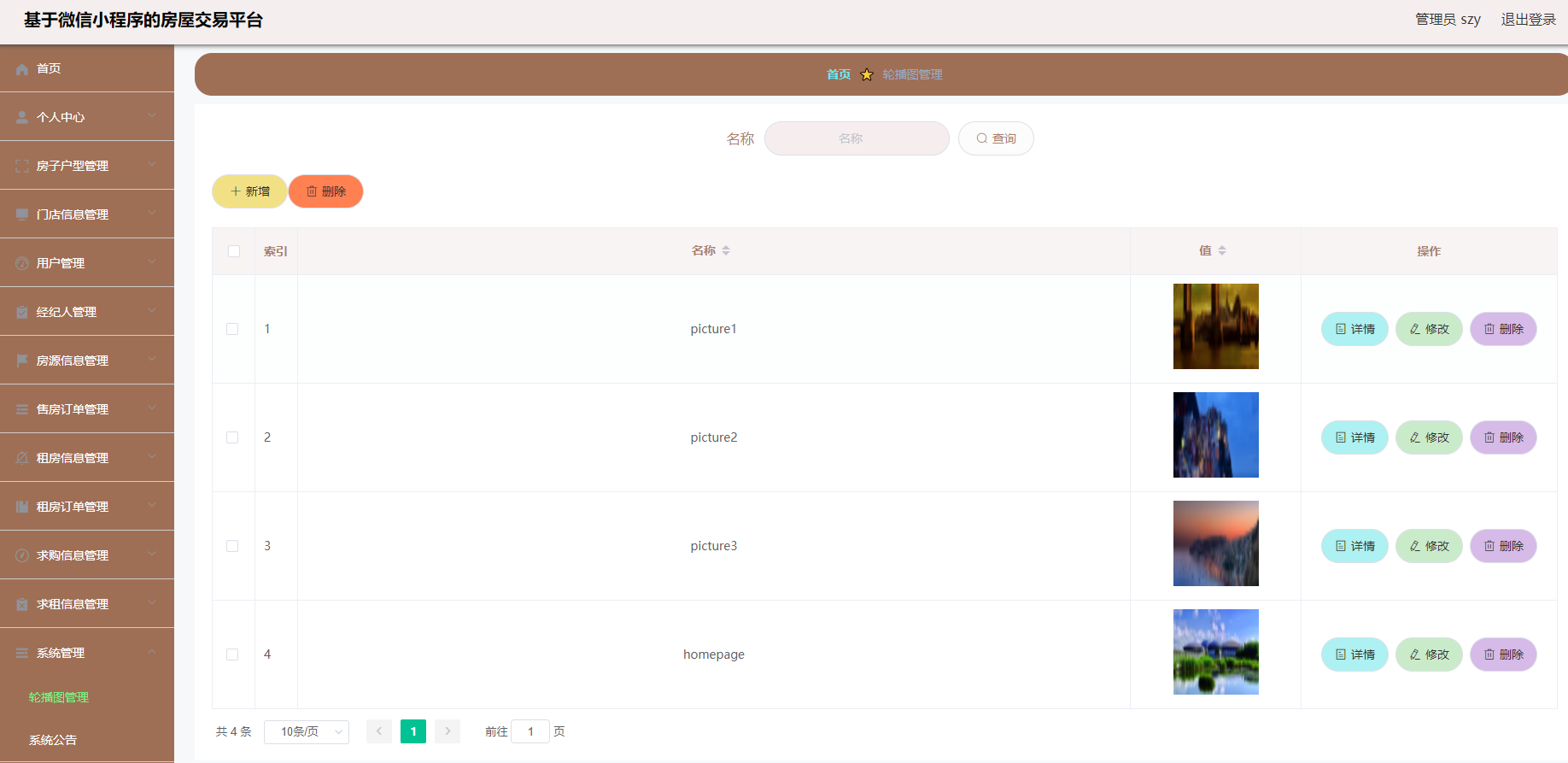The height and width of the screenshot is (763, 1568).
Task: Check the checkbox for the homepage row
Action: [232, 654]
